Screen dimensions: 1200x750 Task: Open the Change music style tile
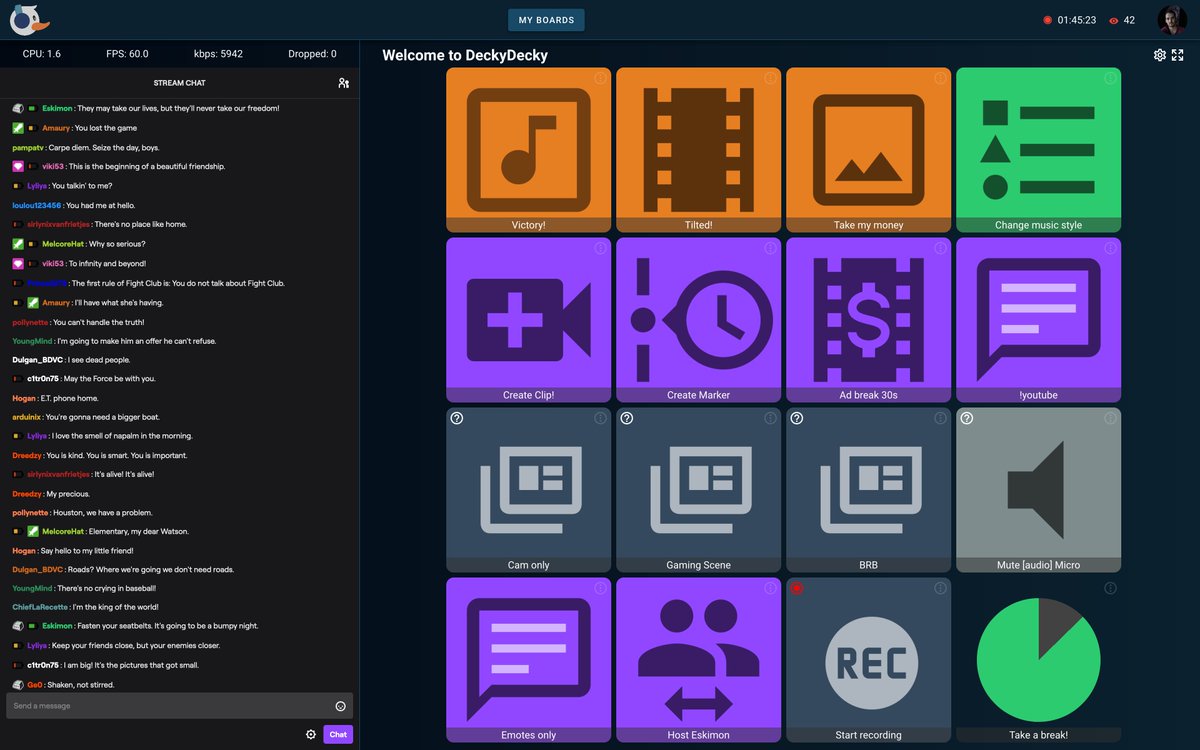tap(1038, 150)
